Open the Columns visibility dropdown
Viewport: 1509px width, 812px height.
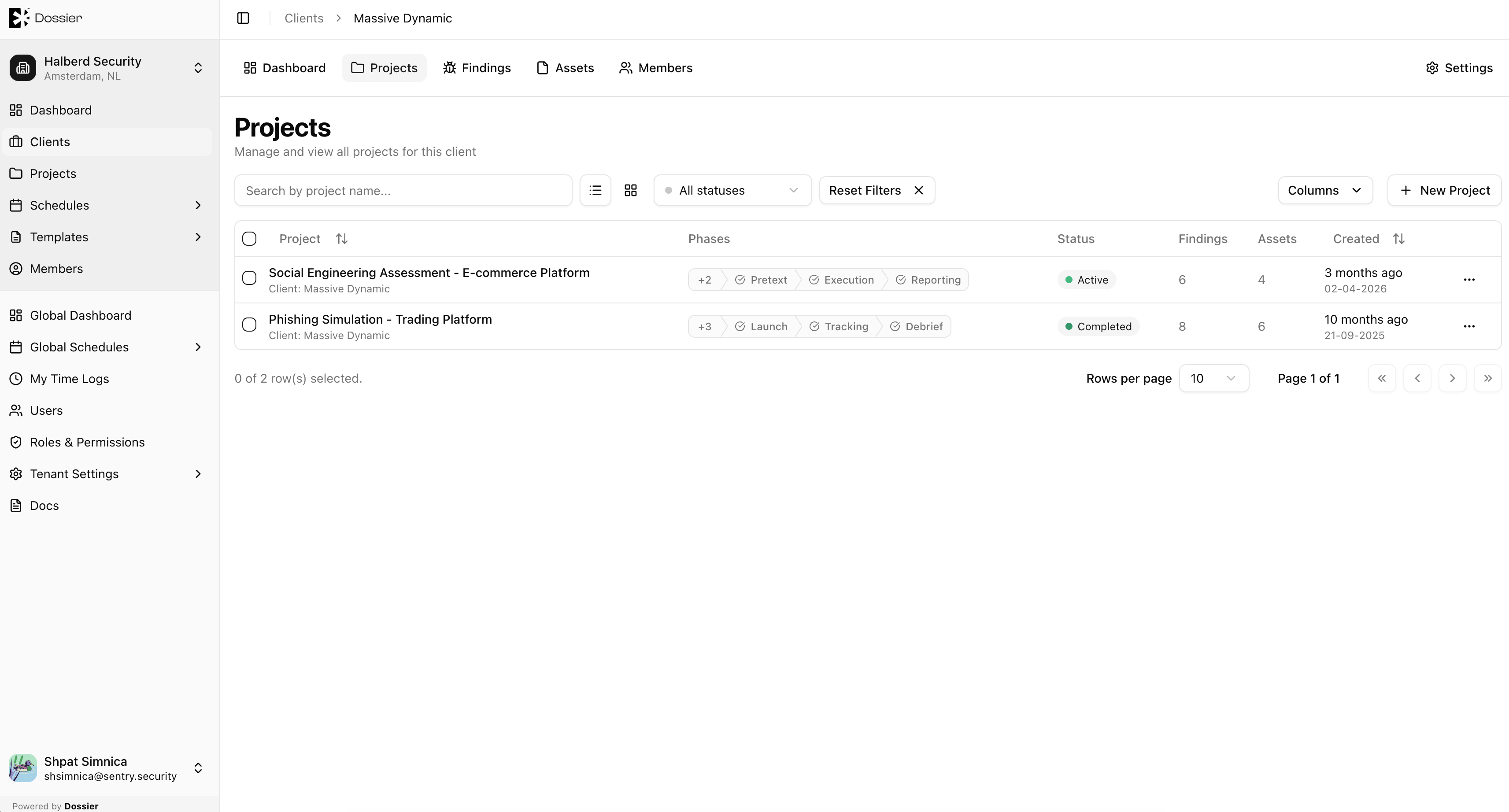(1325, 190)
